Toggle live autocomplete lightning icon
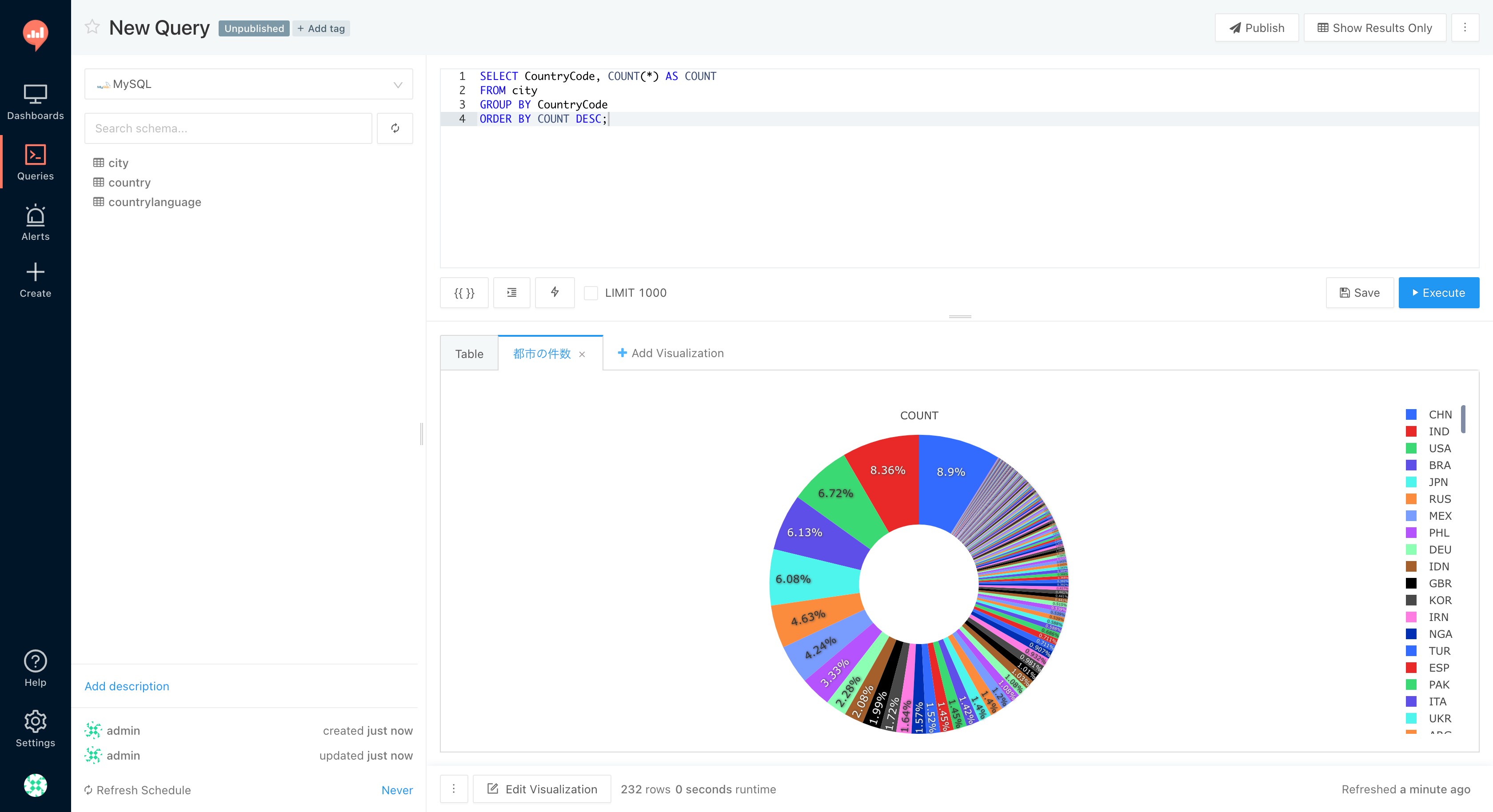1493x812 pixels. click(x=555, y=293)
